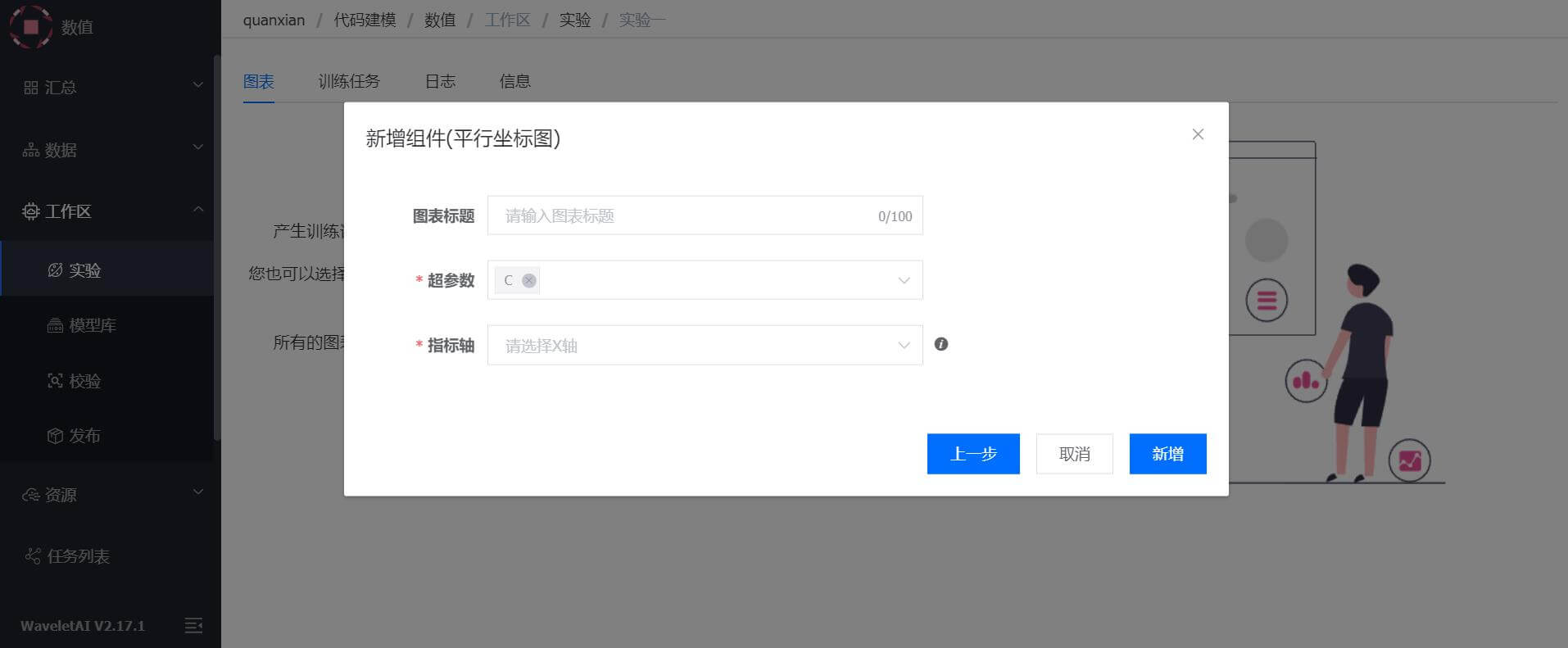1568x648 pixels.
Task: Click the 校验 scan icon in sidebar
Action: (55, 381)
